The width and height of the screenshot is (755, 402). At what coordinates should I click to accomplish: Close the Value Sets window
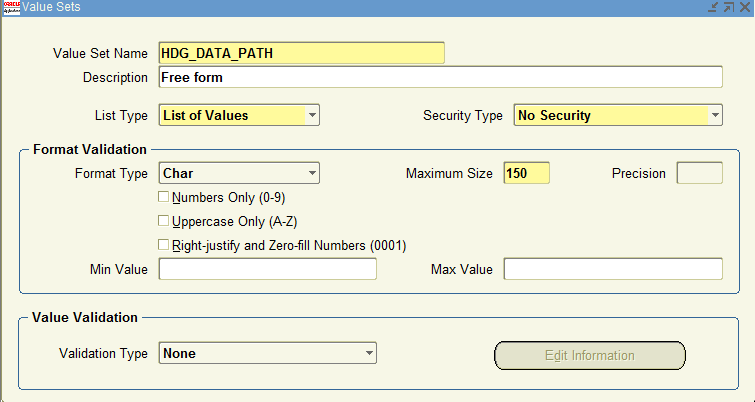pyautogui.click(x=745, y=7)
